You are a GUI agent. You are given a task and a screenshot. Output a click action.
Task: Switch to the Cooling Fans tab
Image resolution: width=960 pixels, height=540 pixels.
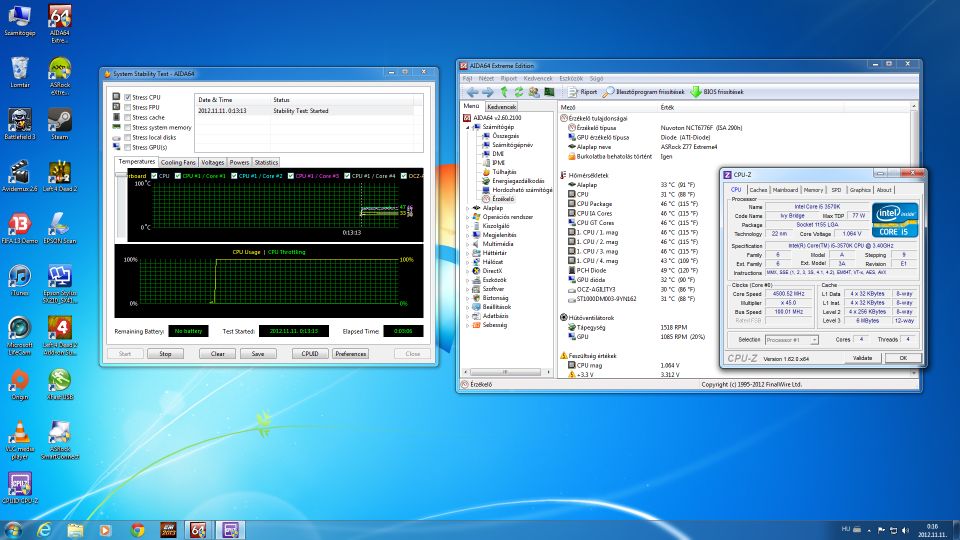click(178, 162)
